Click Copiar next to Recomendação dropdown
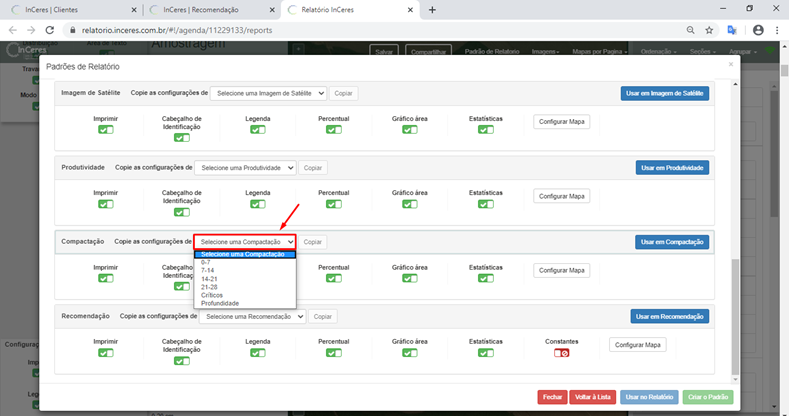 tap(323, 316)
